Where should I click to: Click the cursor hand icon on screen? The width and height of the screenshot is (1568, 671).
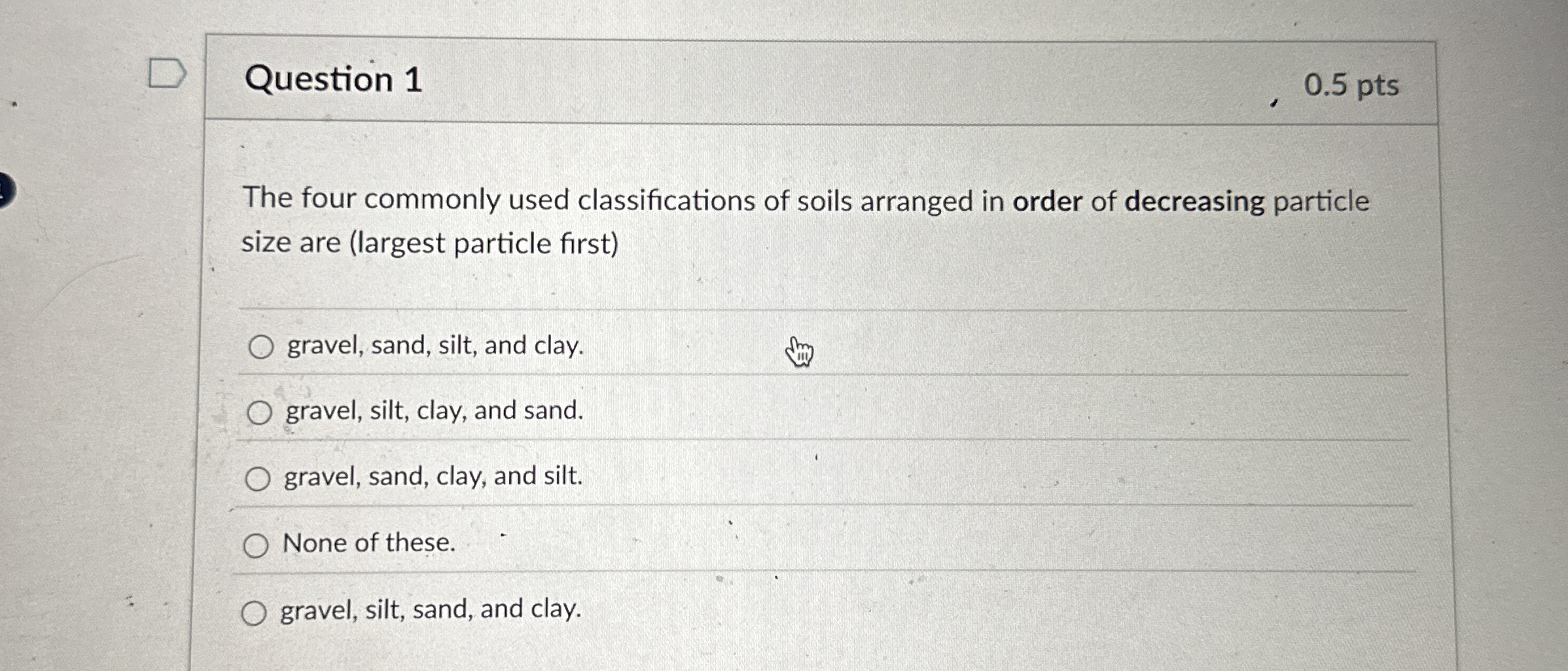801,352
